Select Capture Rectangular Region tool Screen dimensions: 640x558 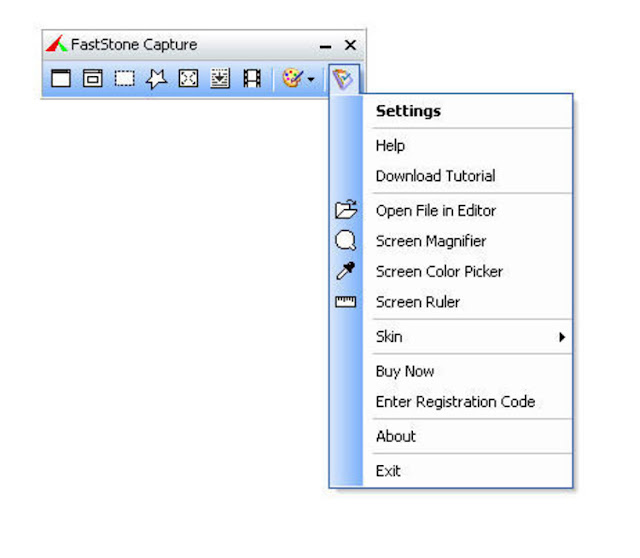tap(124, 78)
